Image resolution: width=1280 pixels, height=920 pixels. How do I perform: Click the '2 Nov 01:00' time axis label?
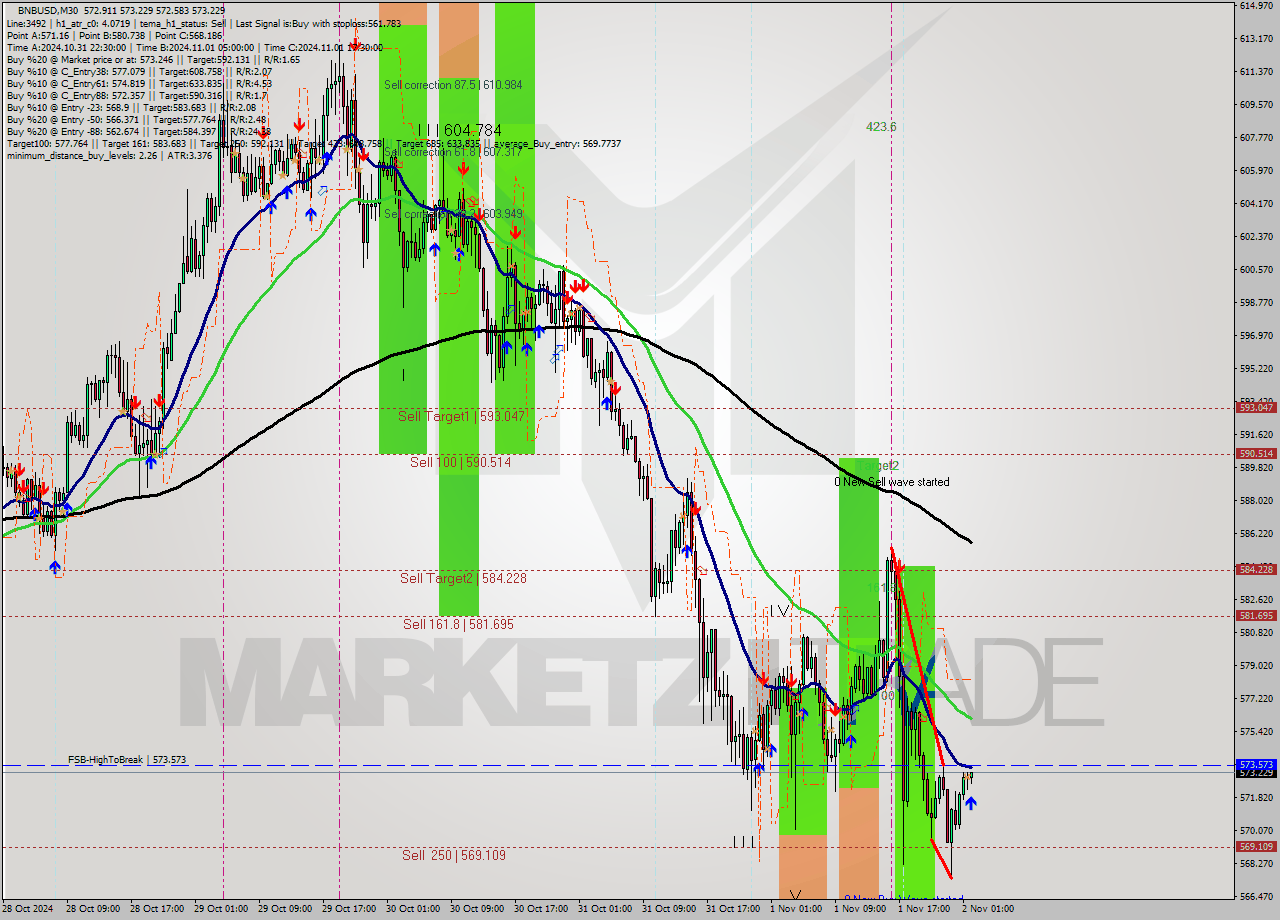[x=986, y=909]
